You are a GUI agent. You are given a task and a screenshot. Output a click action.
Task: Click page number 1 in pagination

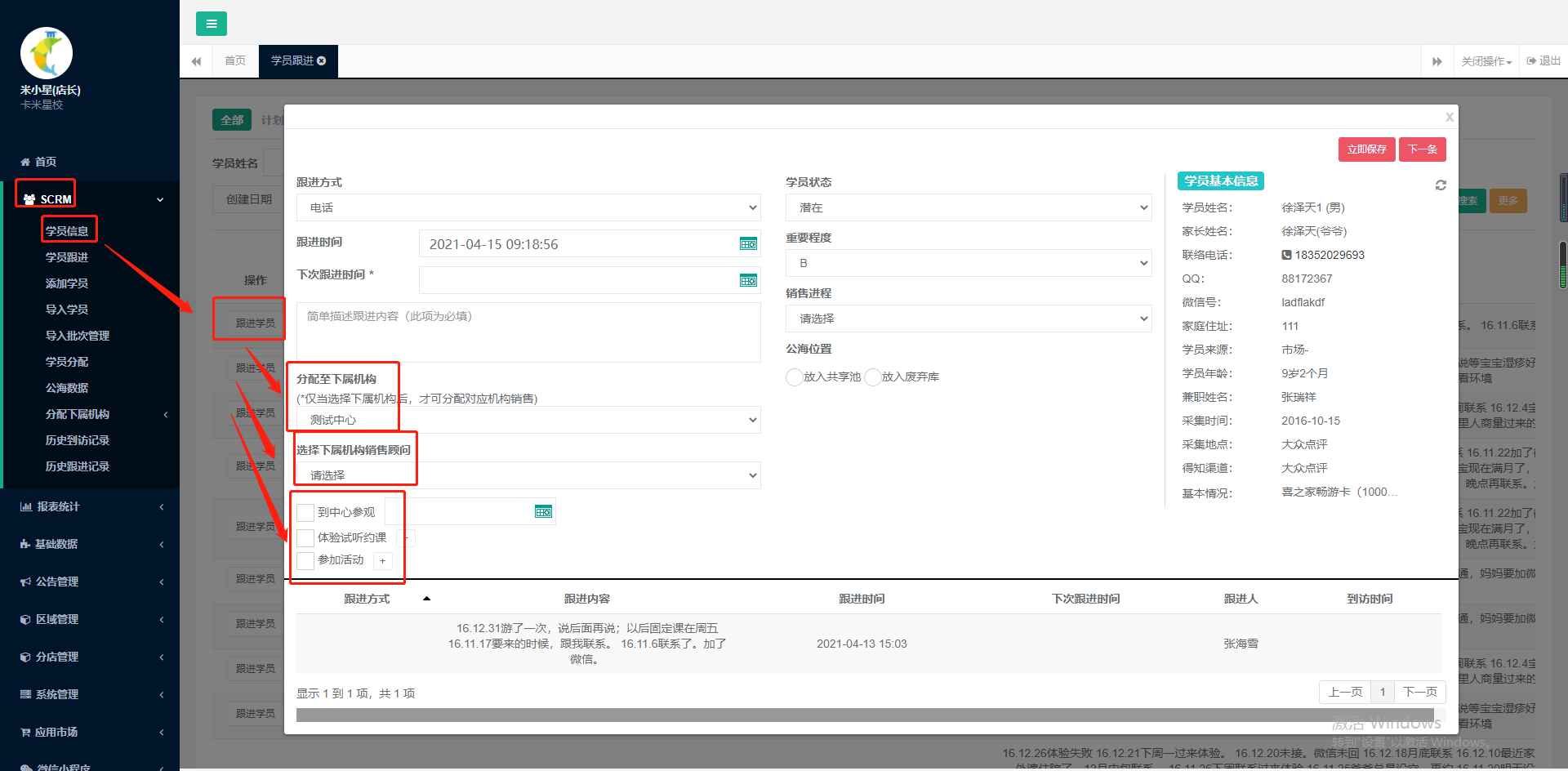(x=1382, y=692)
